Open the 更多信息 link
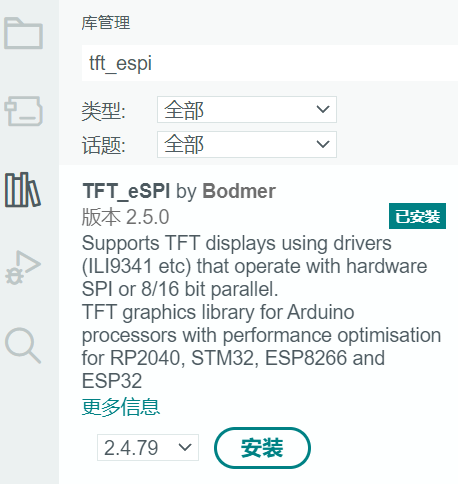The width and height of the screenshot is (458, 484). tap(121, 407)
